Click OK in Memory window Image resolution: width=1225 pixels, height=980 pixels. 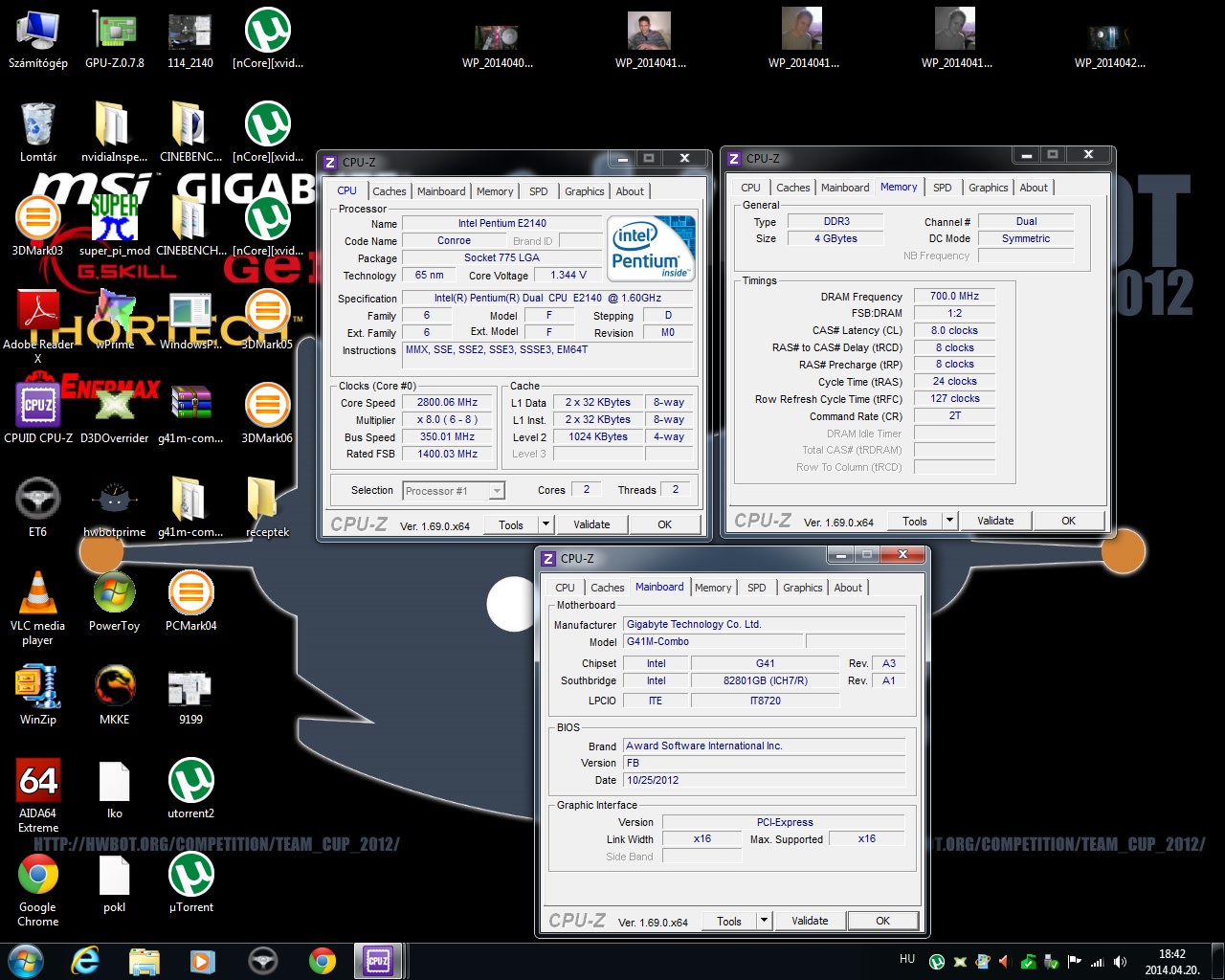(x=1068, y=521)
